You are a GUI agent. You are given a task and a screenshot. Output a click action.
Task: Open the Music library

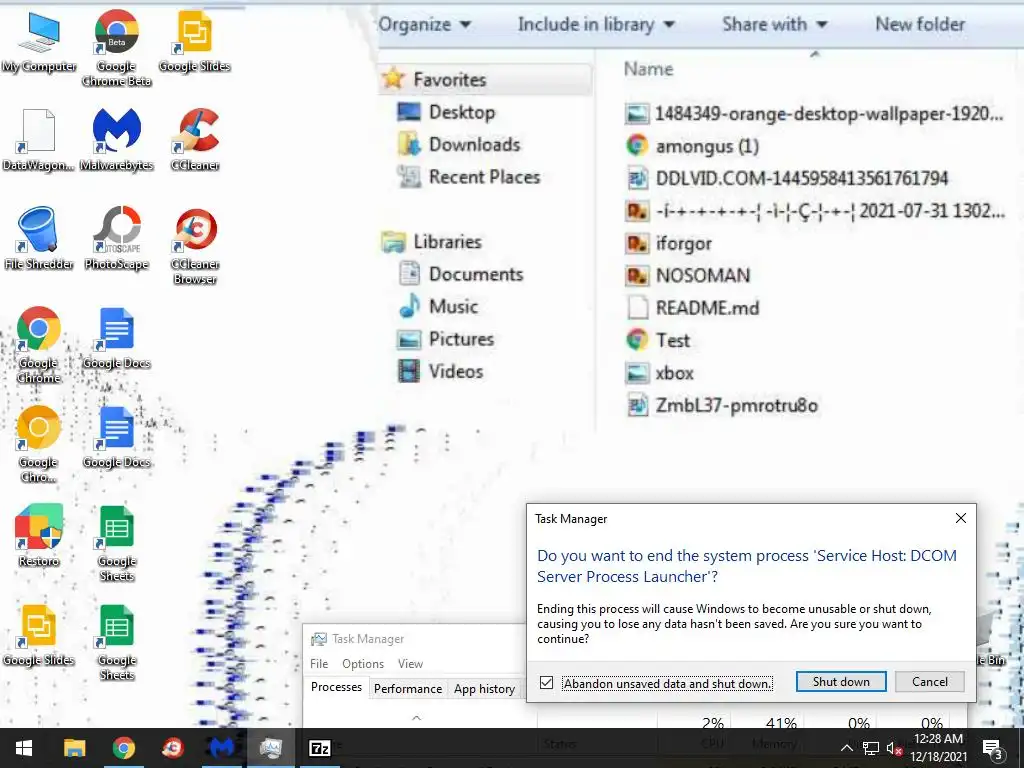pos(438,306)
